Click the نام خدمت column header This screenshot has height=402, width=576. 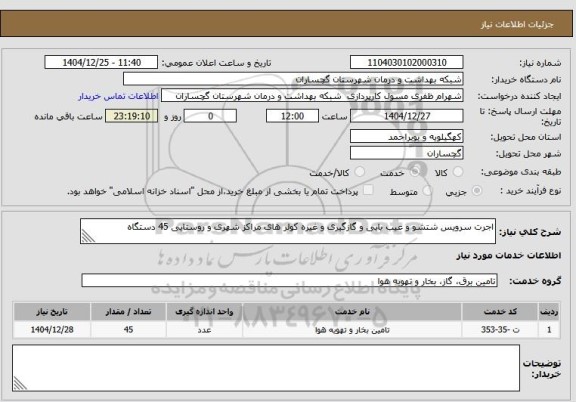[352, 312]
